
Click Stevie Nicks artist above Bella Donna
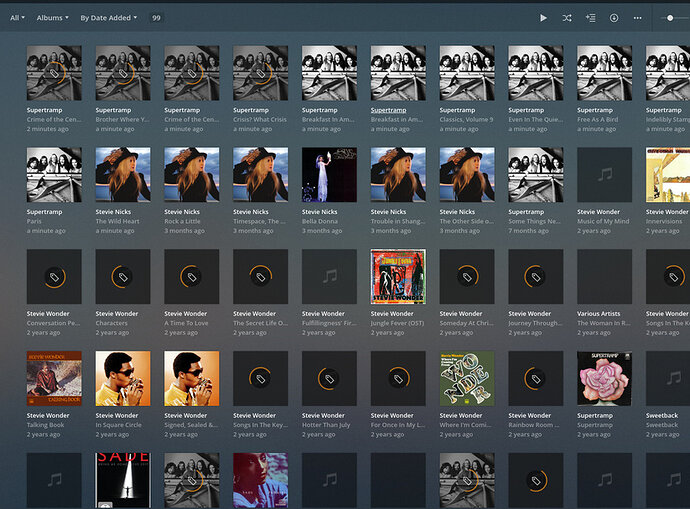click(x=319, y=212)
